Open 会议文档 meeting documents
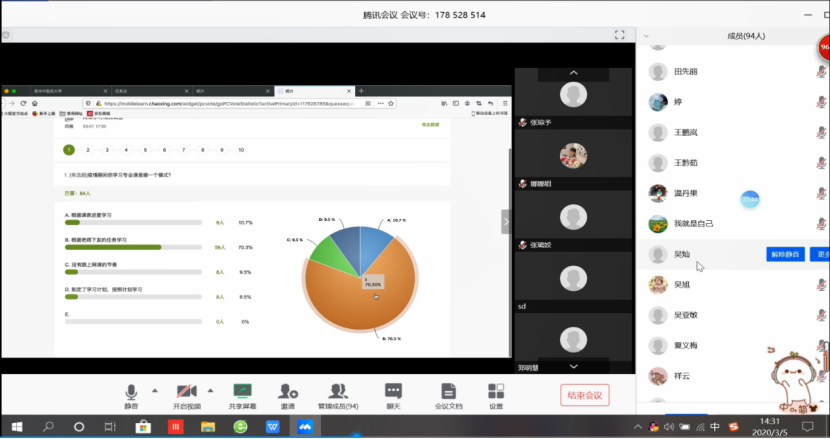 coord(449,391)
